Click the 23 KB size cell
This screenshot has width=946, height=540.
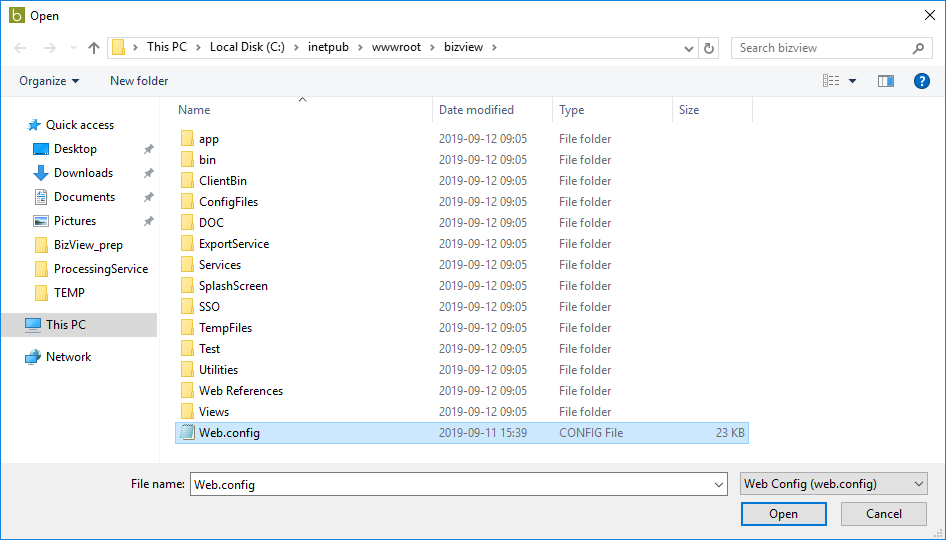[x=730, y=433]
